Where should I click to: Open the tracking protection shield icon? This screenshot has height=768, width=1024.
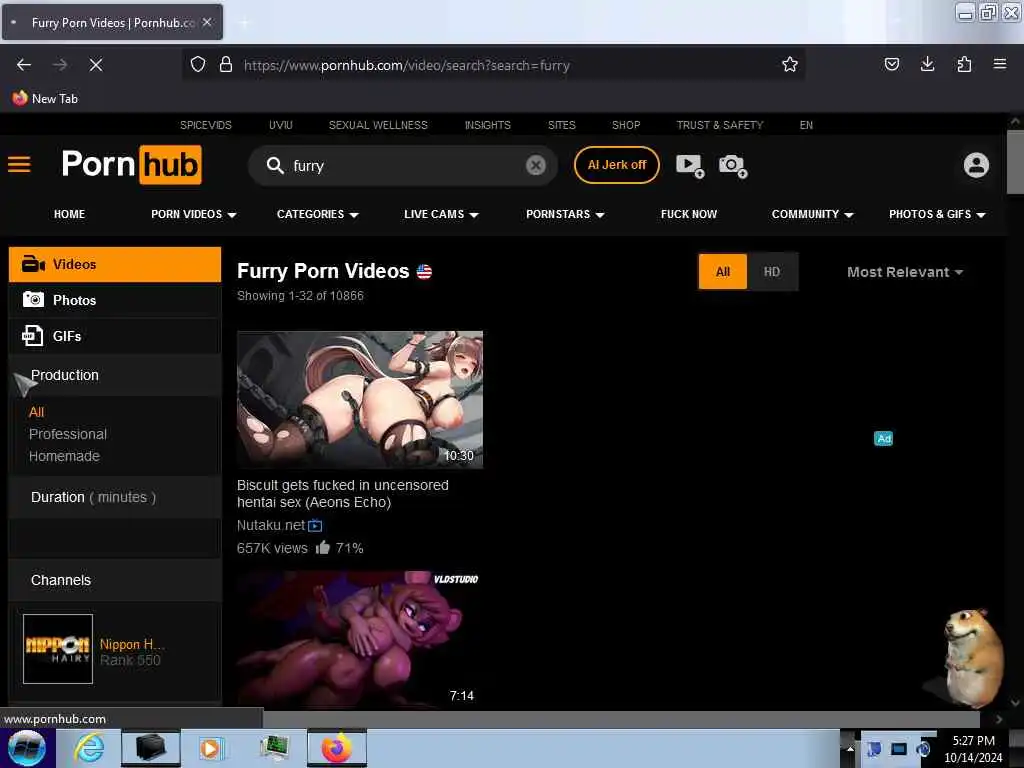[x=198, y=65]
